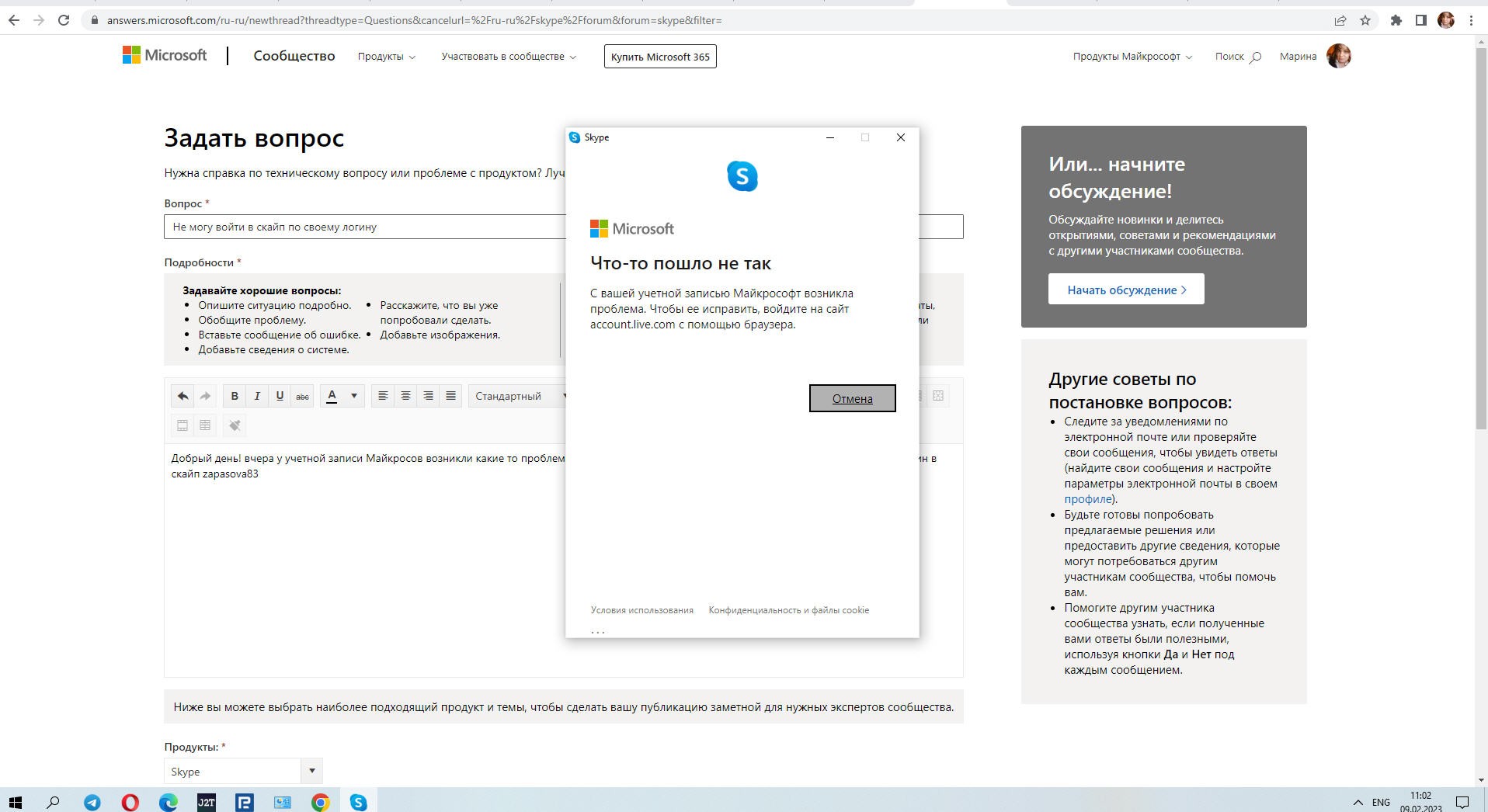Click the insert table row icon
Viewport: 1488px width, 812px height.
pyautogui.click(x=183, y=425)
